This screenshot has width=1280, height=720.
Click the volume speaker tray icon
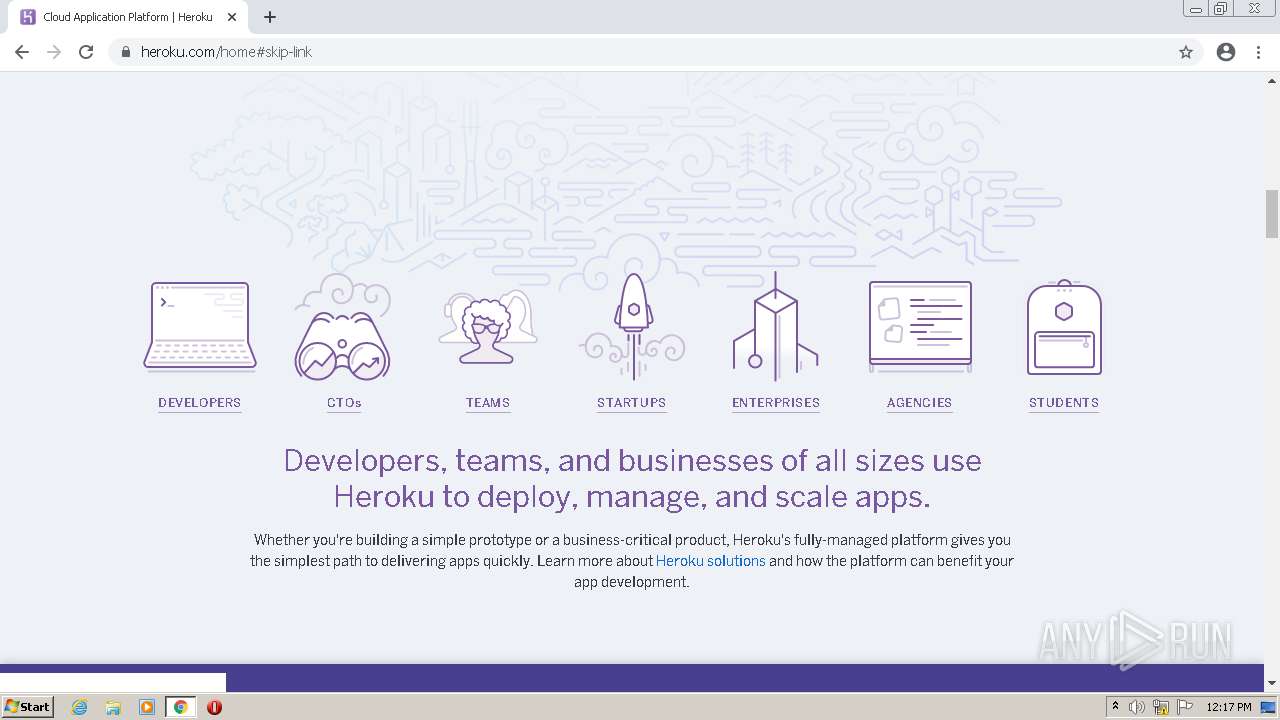(x=1137, y=707)
